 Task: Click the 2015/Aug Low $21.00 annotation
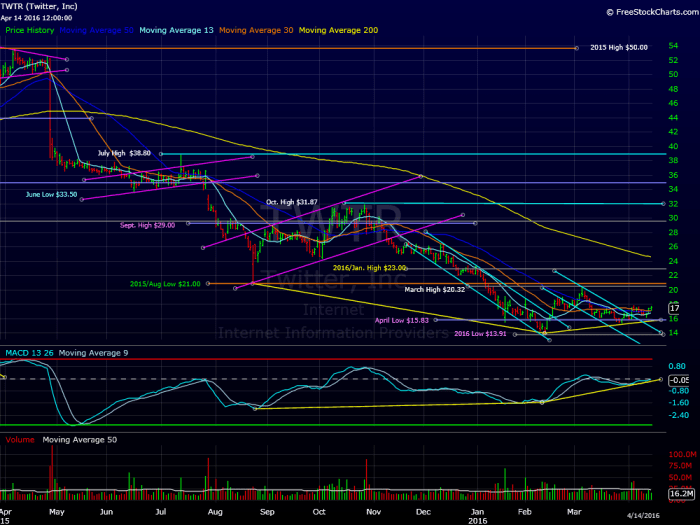(x=165, y=284)
